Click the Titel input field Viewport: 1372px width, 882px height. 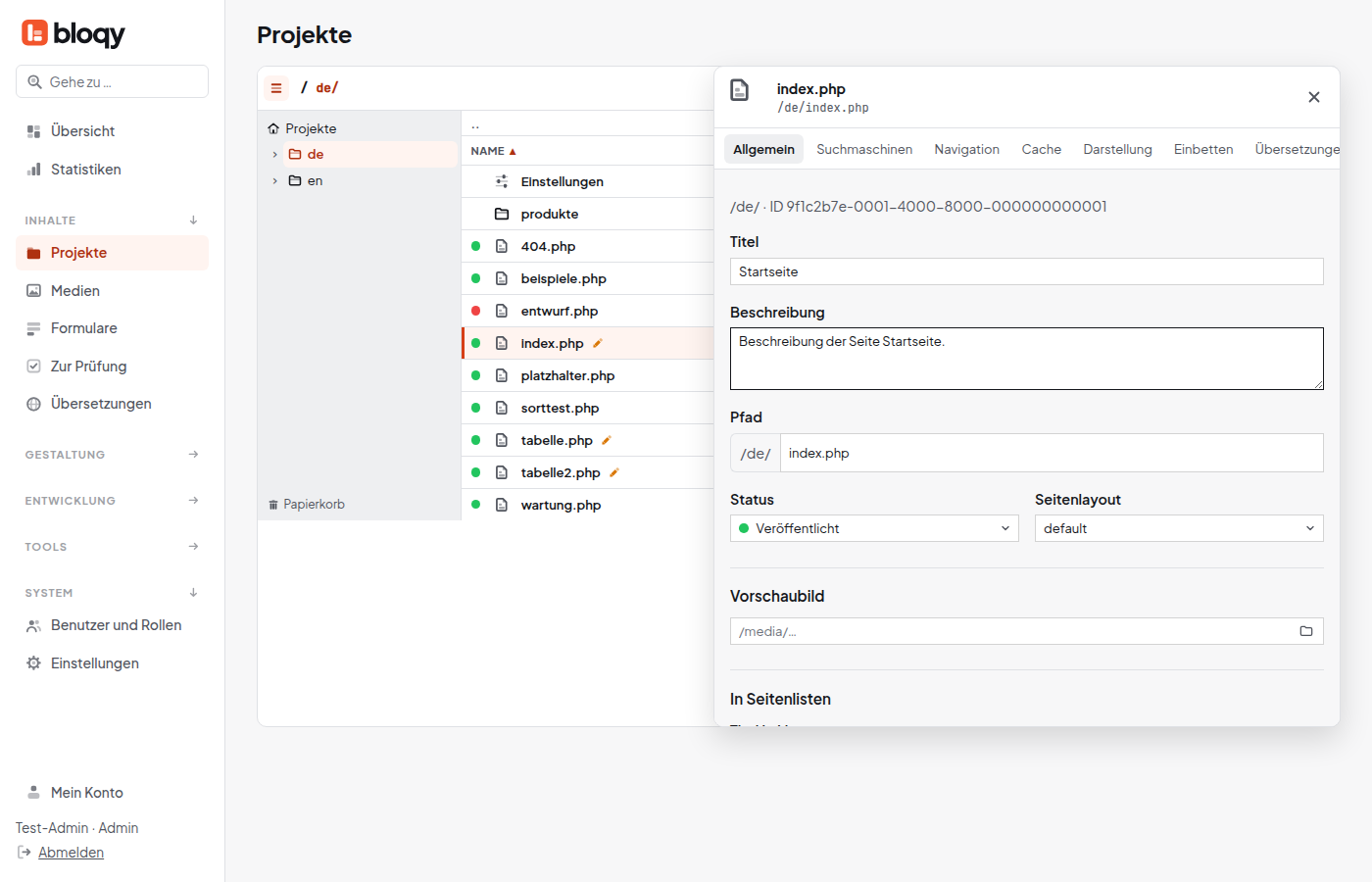tap(1027, 271)
